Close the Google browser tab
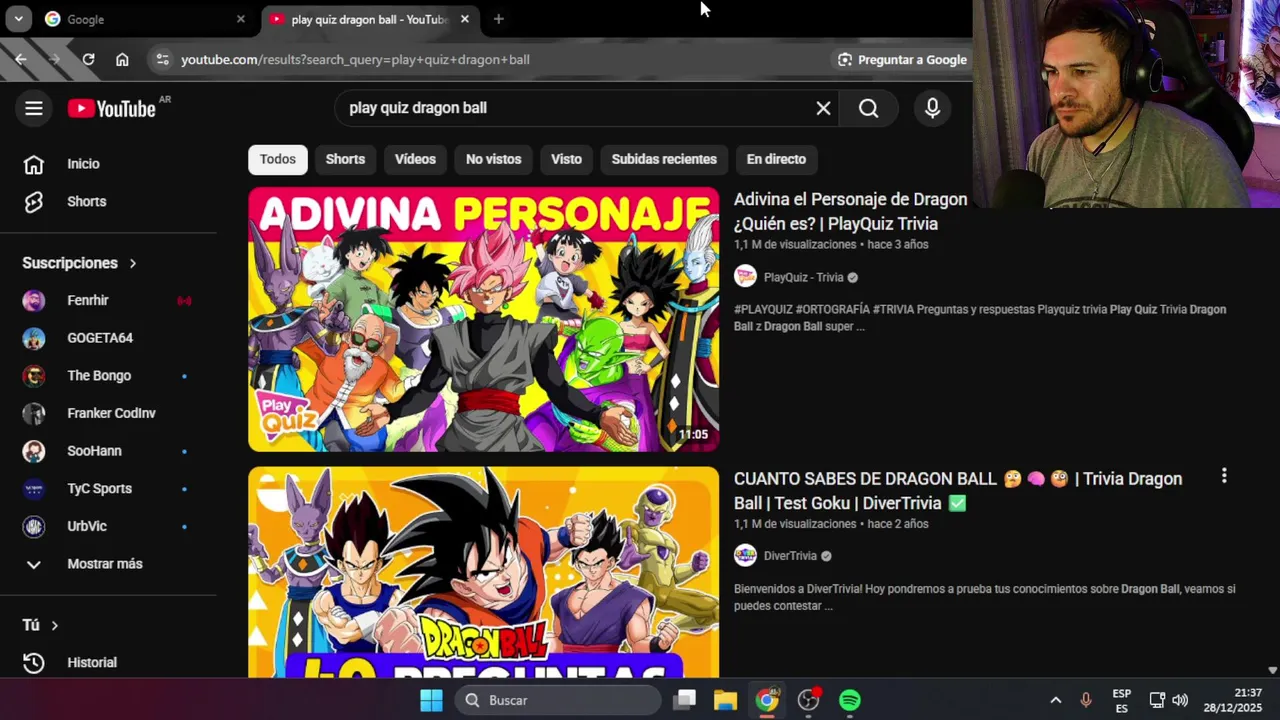 [x=240, y=19]
